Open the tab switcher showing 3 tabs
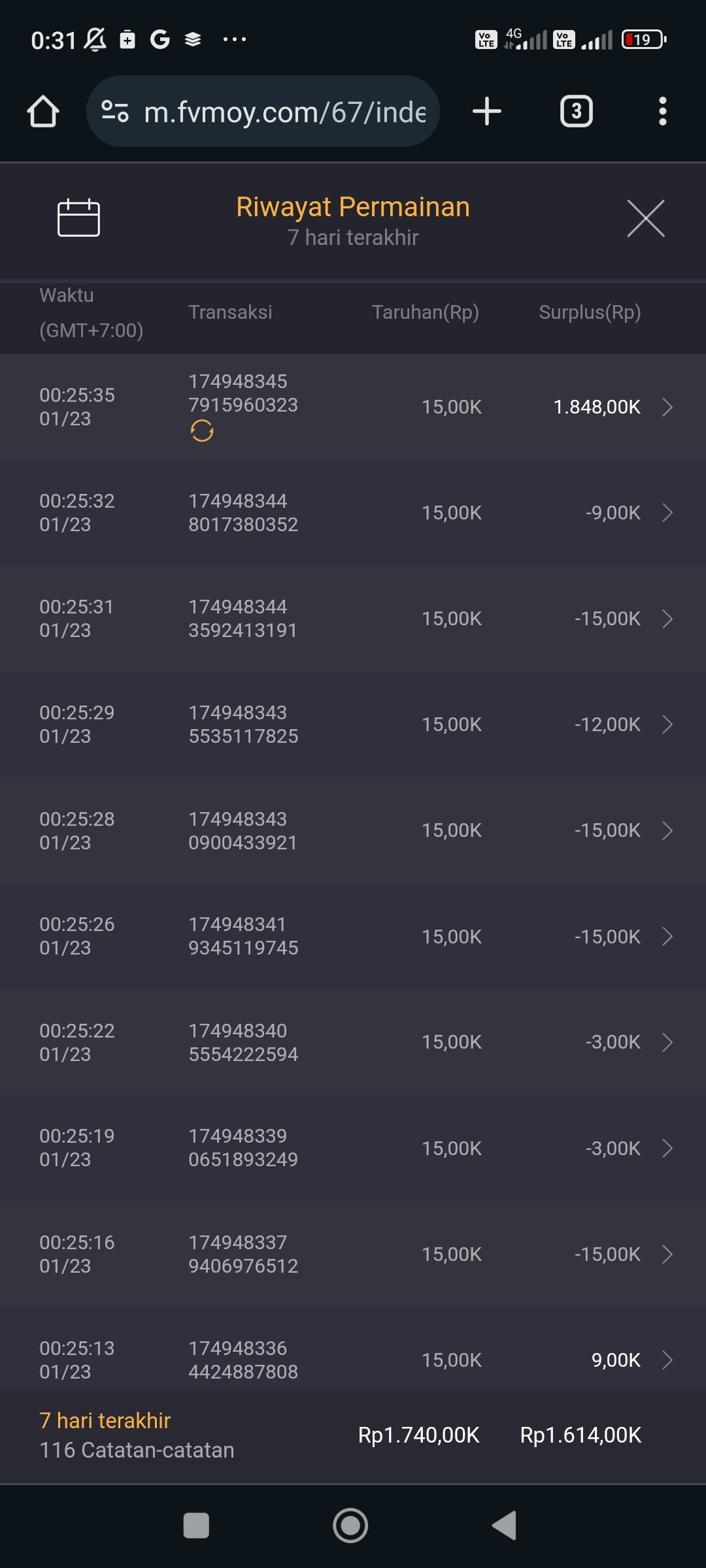 tap(576, 112)
